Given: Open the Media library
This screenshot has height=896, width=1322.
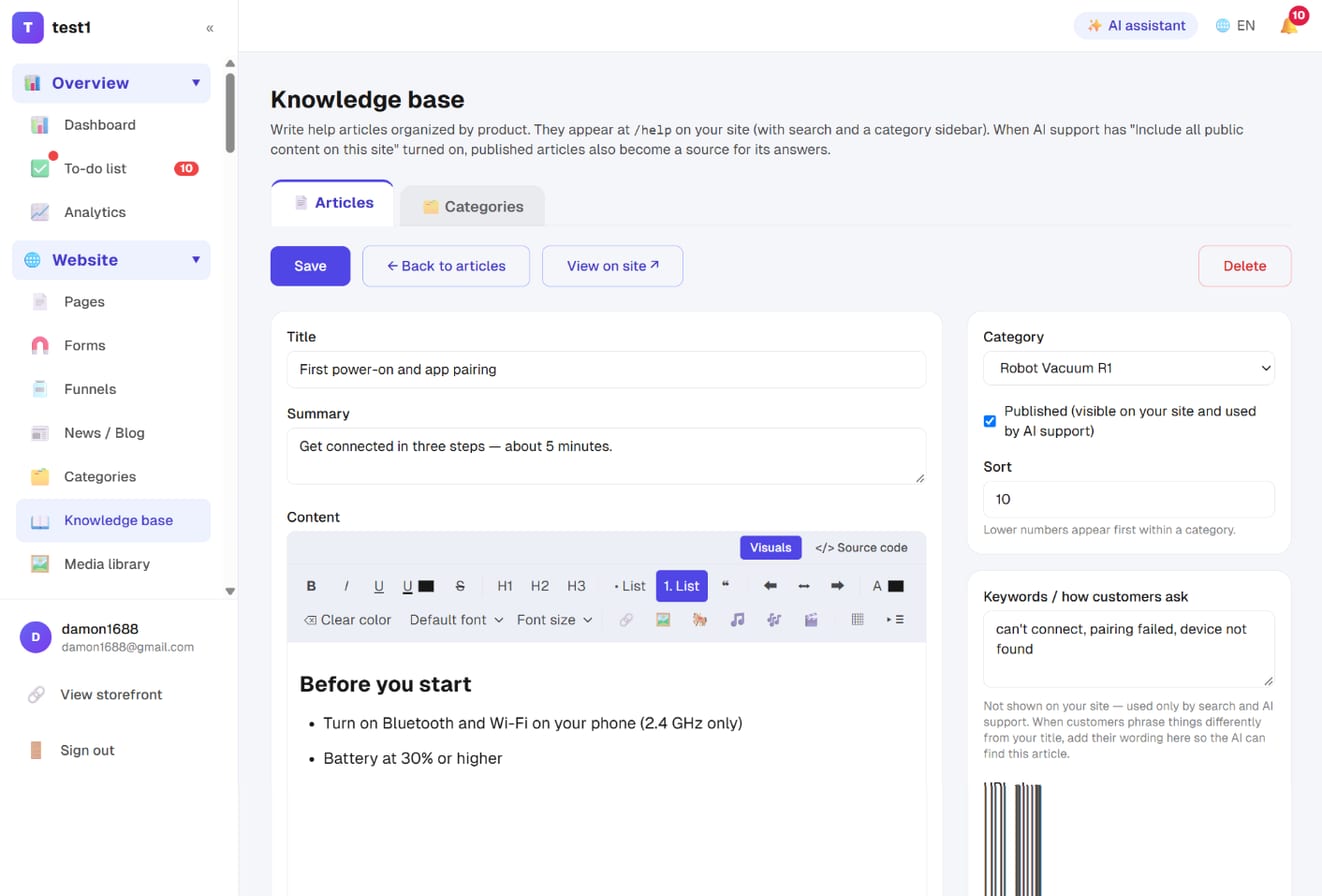Looking at the screenshot, I should tap(113, 564).
